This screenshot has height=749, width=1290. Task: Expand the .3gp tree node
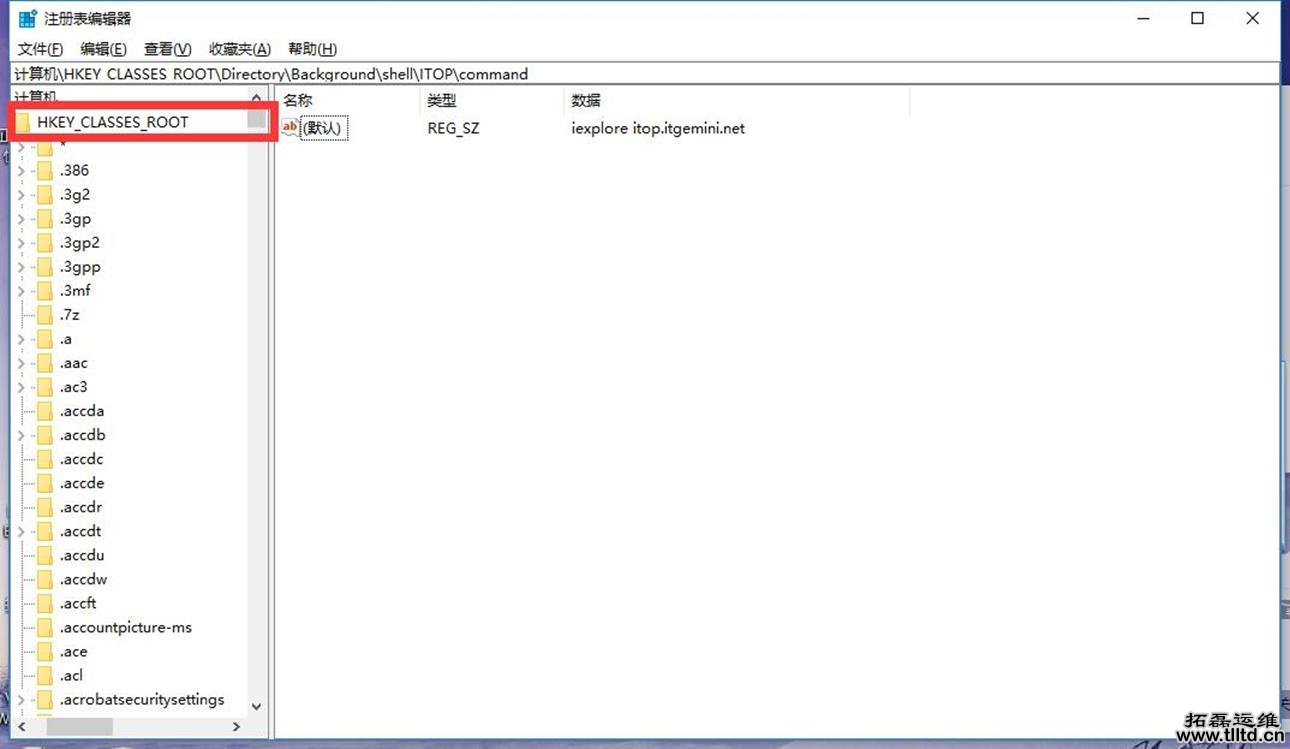pyautogui.click(x=21, y=219)
